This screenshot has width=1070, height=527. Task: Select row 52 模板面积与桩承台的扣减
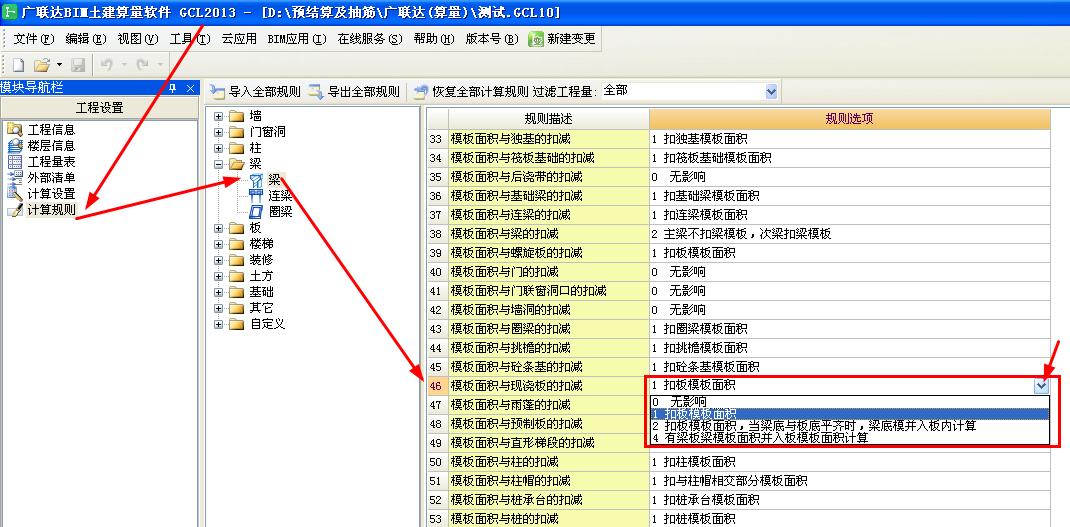549,500
